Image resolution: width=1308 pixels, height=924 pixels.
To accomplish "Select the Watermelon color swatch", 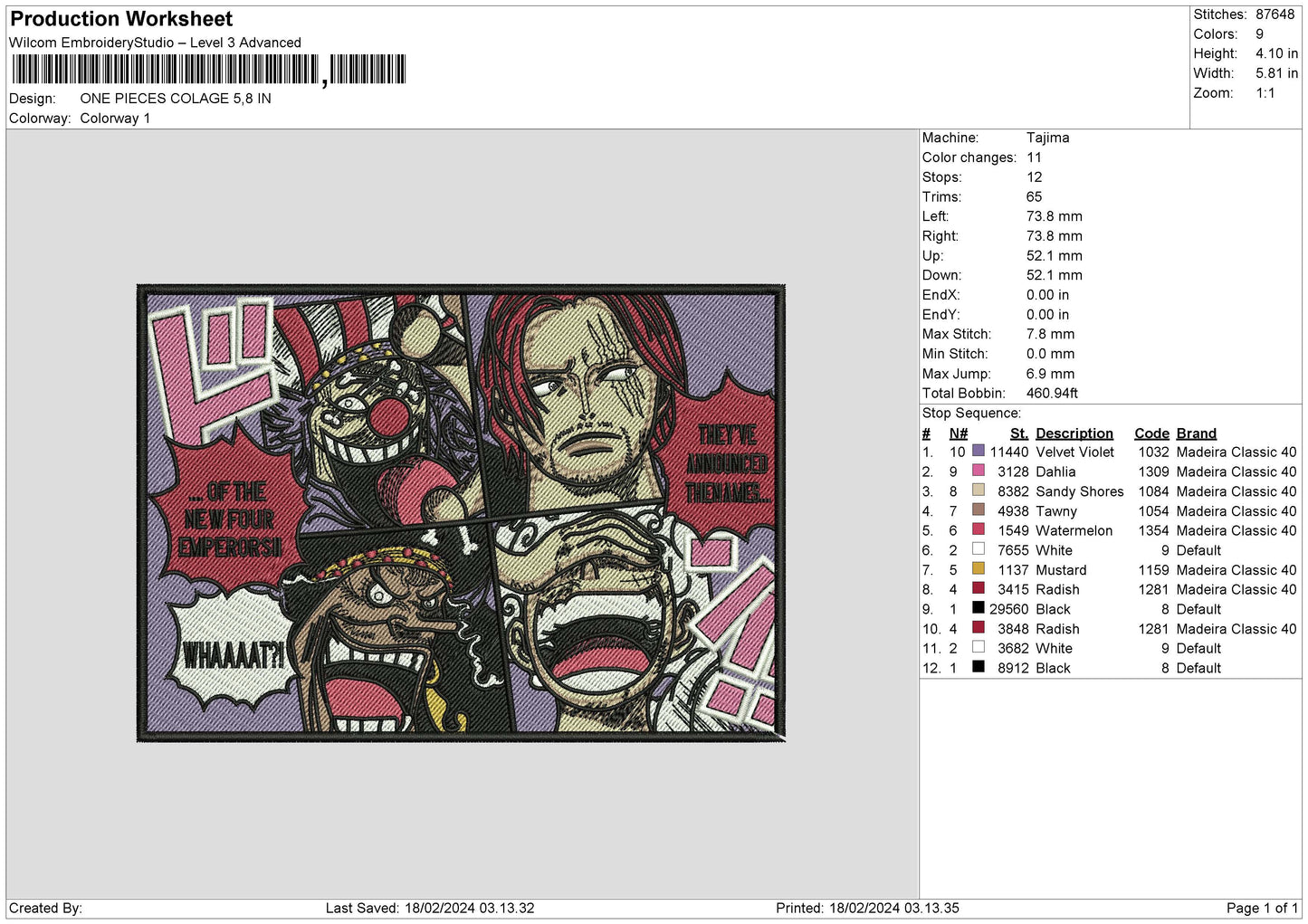I will (x=978, y=529).
